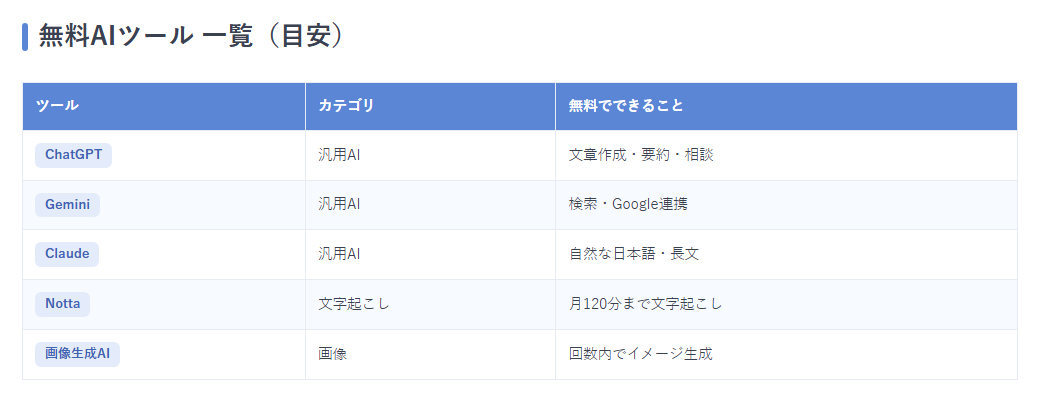The image size is (1040, 402).
Task: Click 汎用AI in the Gemini row
Action: click(339, 205)
